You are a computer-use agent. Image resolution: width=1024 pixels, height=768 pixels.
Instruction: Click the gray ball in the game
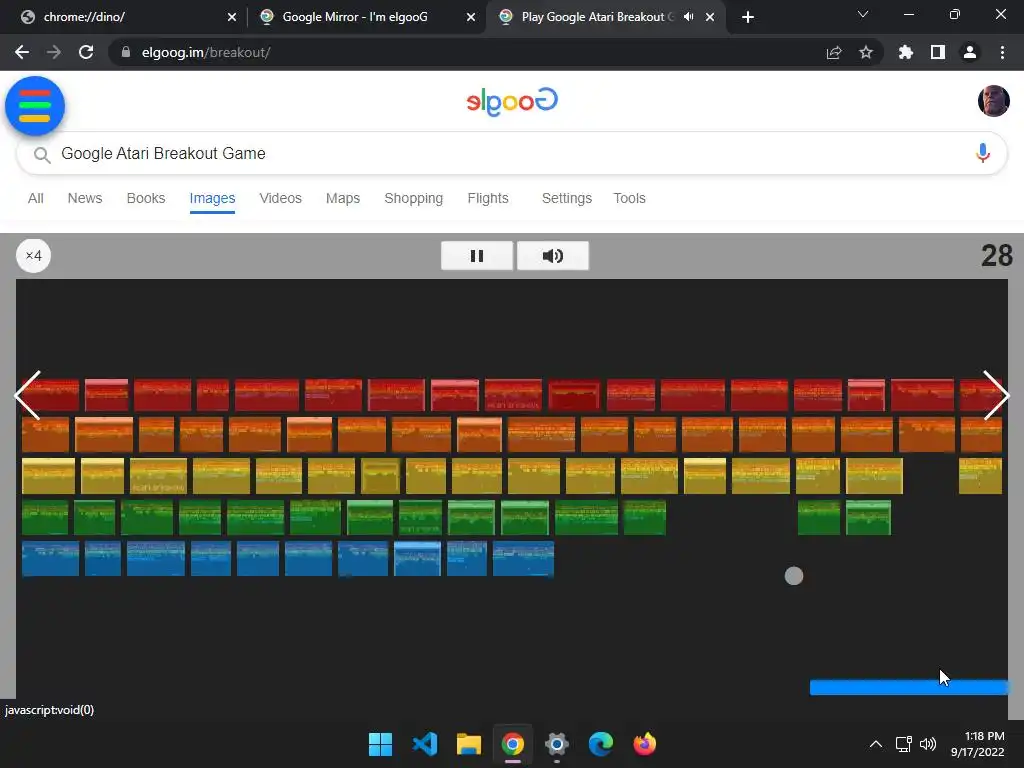(x=793, y=576)
